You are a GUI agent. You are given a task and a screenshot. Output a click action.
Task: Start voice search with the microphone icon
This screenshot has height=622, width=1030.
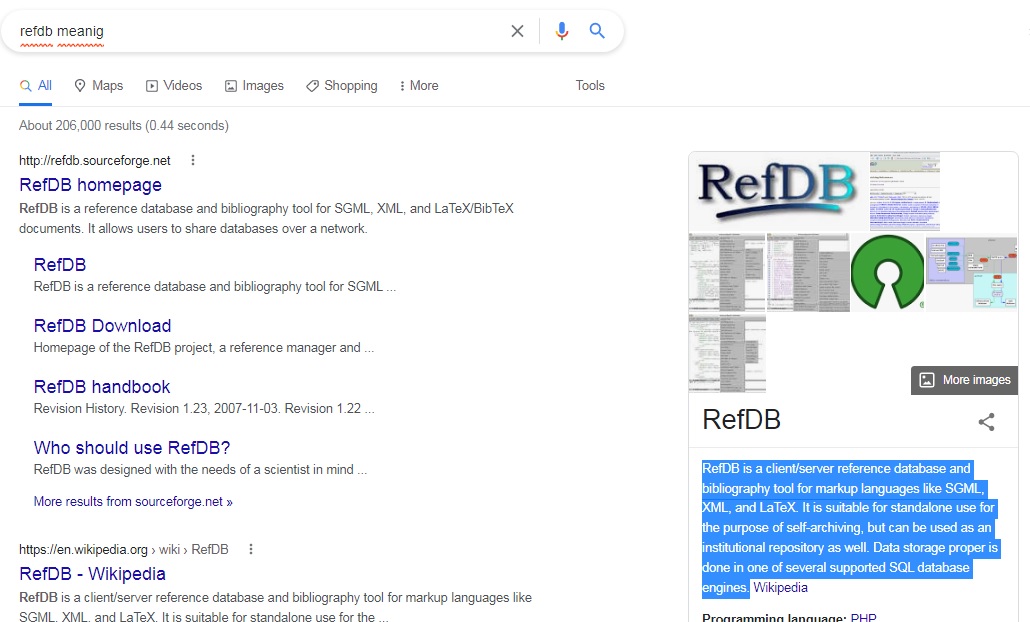(x=562, y=31)
